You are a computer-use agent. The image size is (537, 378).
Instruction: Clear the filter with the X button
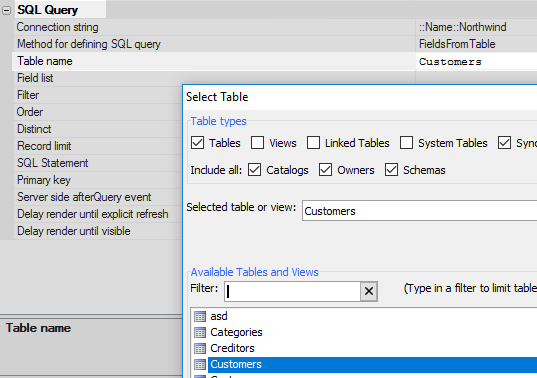[369, 291]
